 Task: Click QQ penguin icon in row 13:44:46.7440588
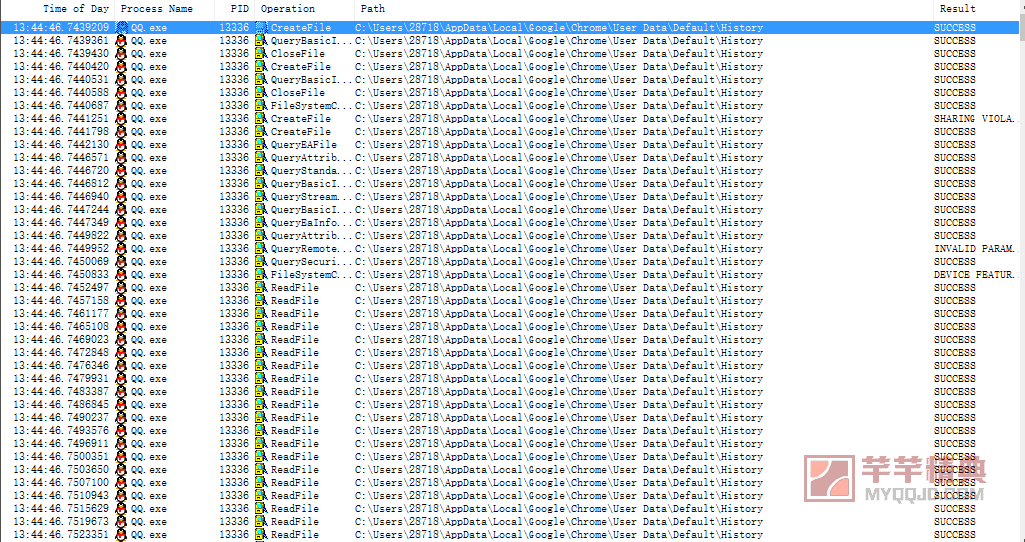(122, 93)
